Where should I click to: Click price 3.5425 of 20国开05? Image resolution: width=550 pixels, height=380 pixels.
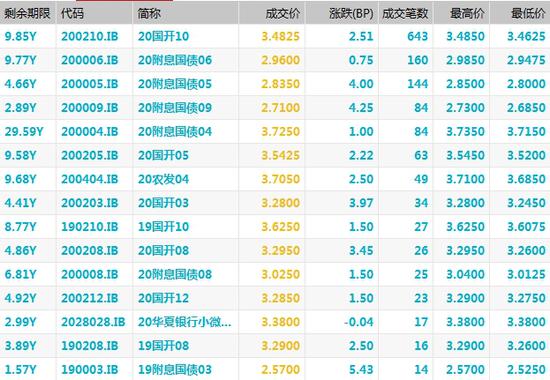click(281, 155)
